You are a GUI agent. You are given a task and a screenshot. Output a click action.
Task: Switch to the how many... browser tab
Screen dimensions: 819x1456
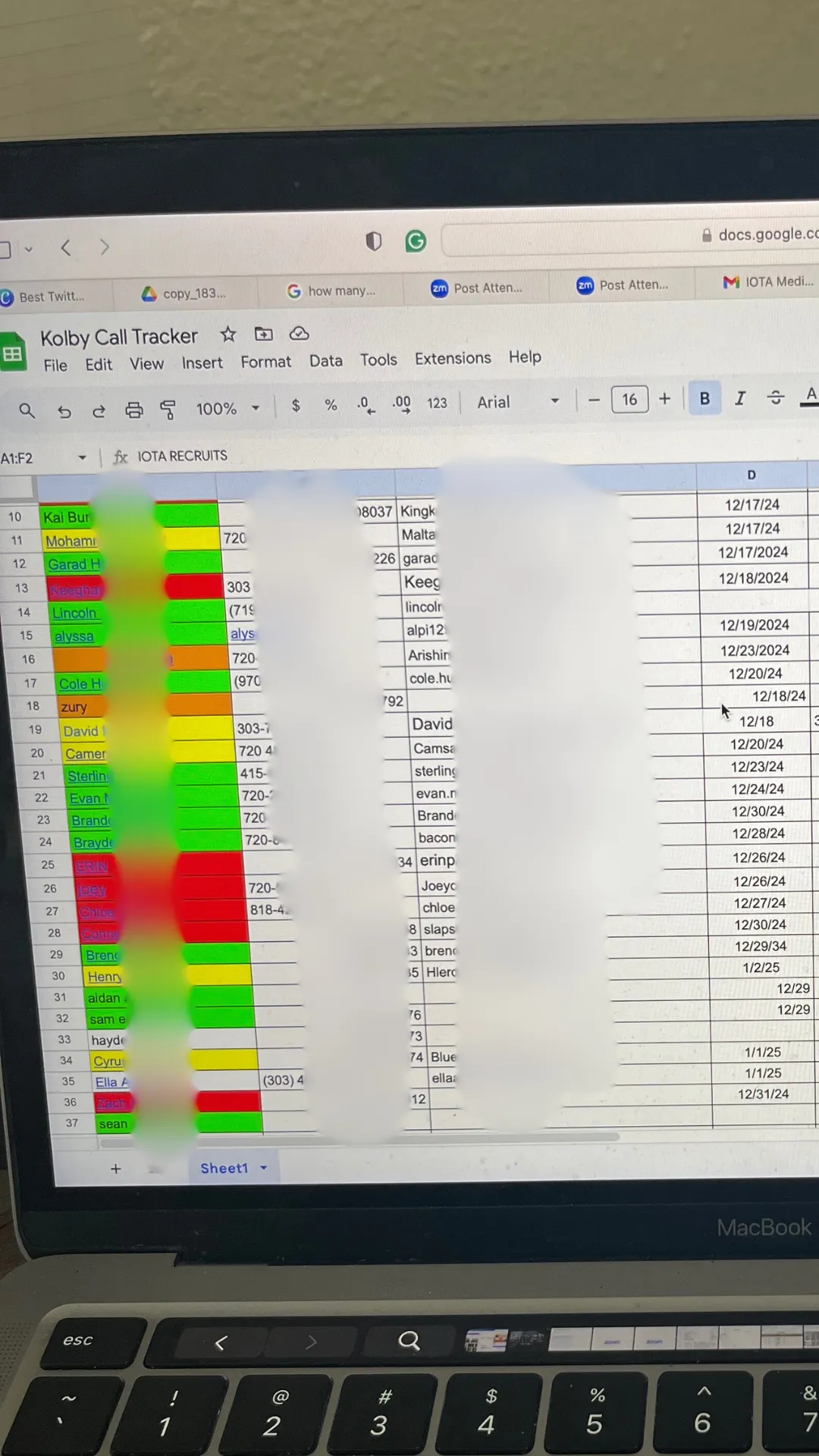point(331,290)
